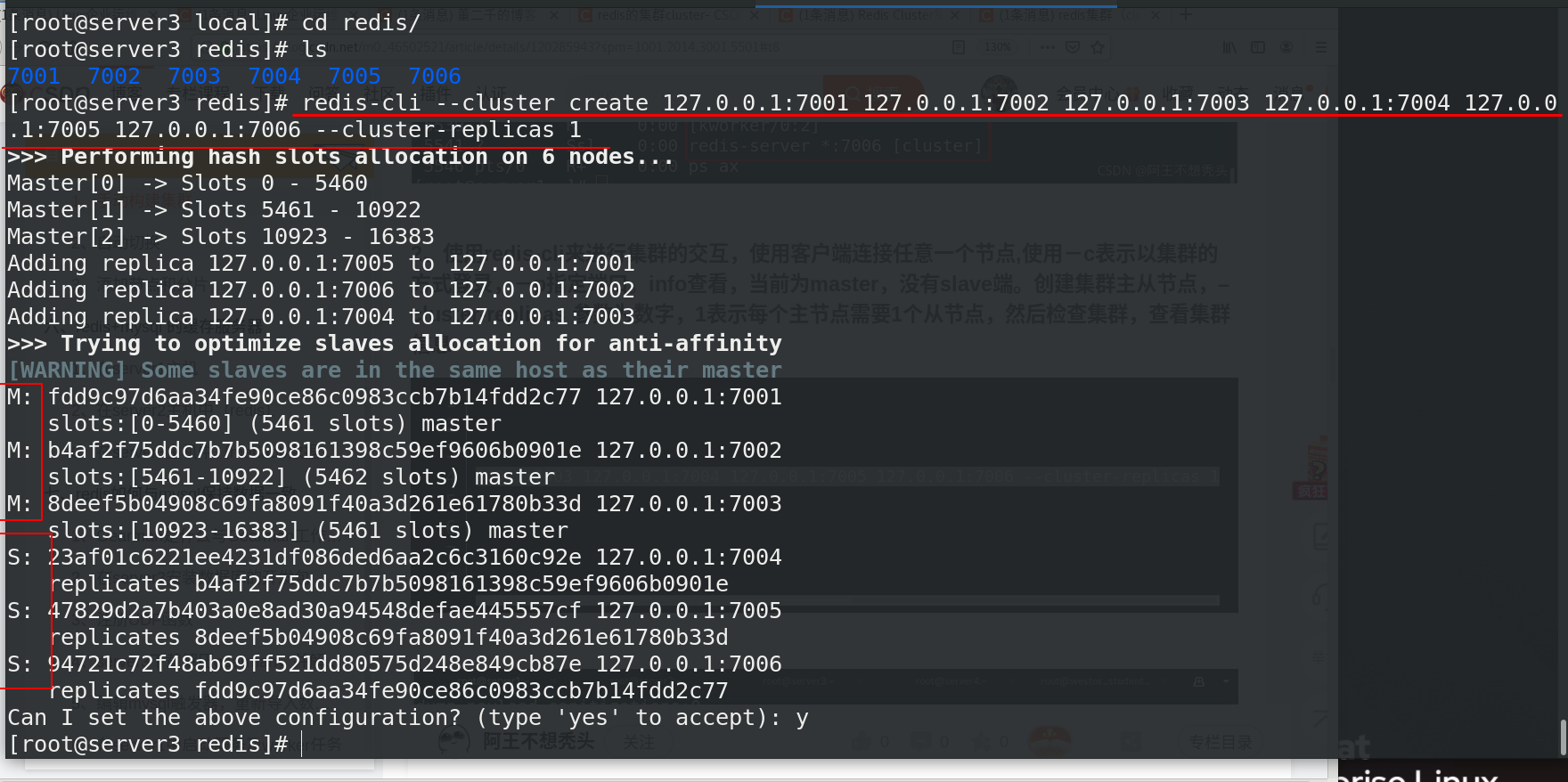This screenshot has width=1568, height=782.
Task: Click '--cluster-replicas 1' in the command
Action: 448,130
